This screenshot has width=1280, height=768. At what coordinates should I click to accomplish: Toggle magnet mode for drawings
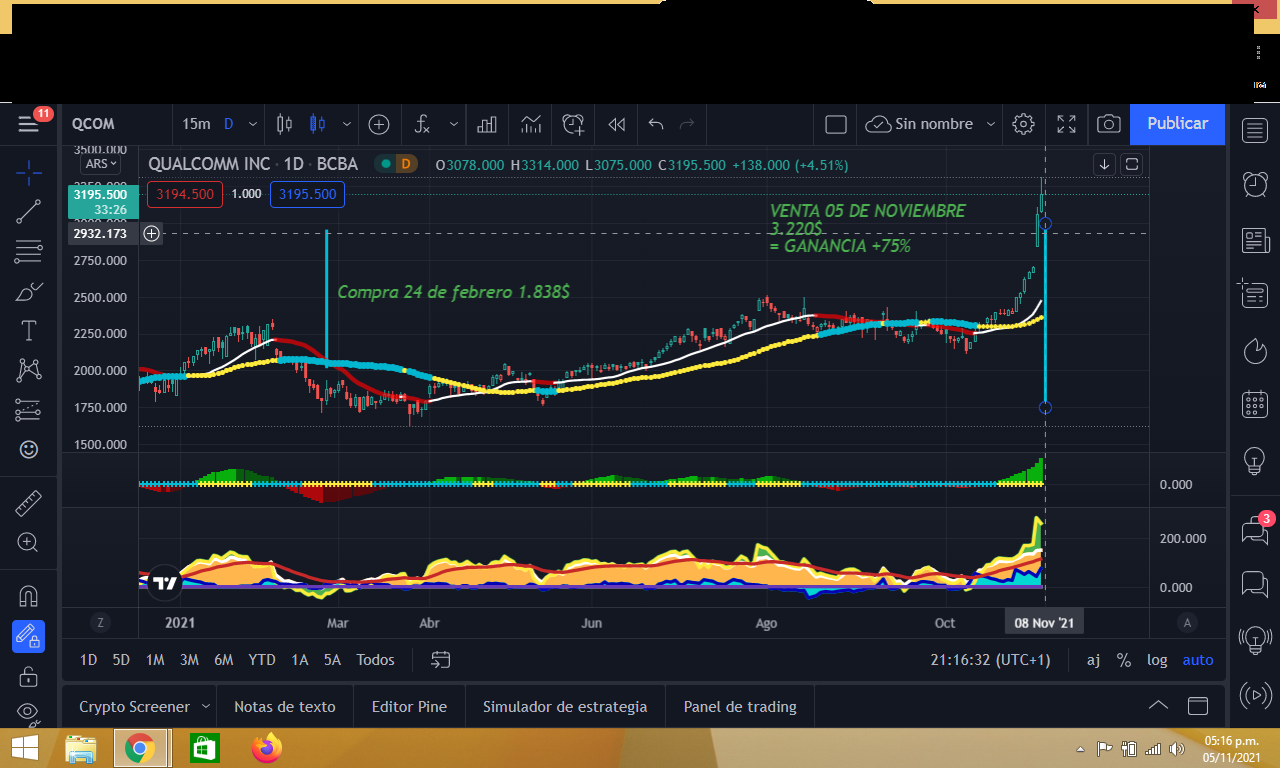(x=29, y=596)
